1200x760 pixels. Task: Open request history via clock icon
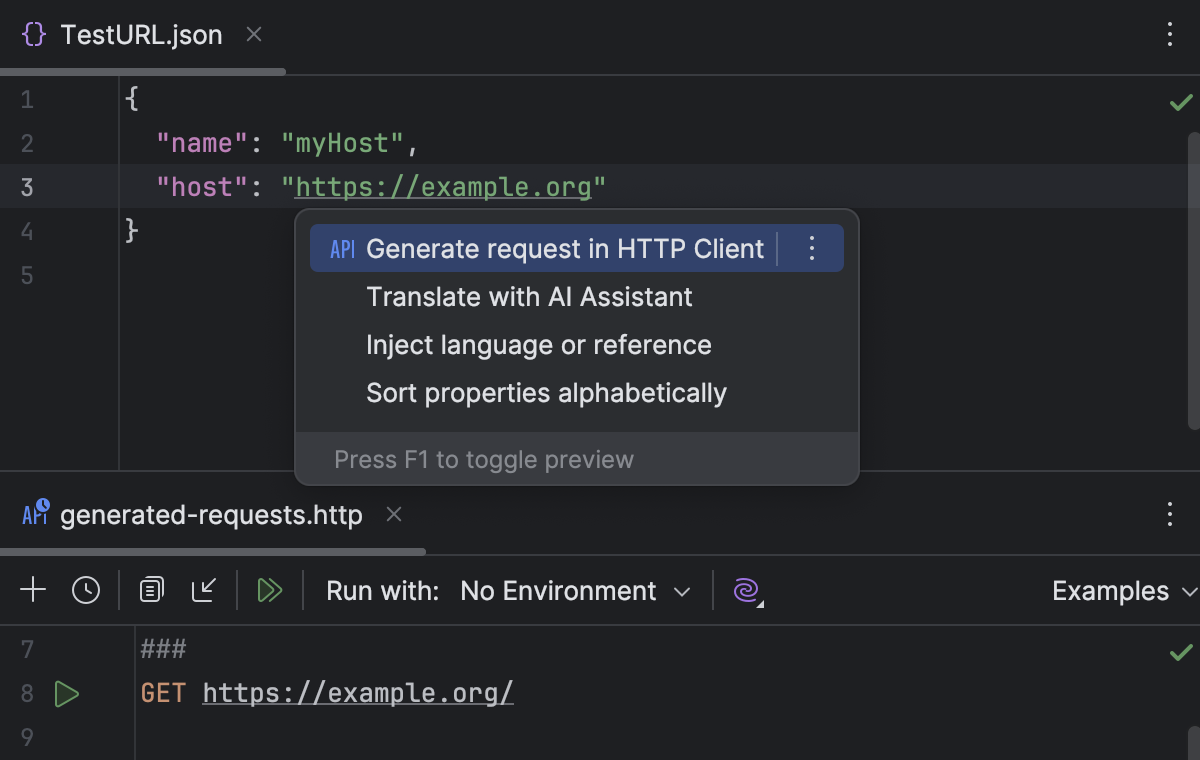pyautogui.click(x=86, y=590)
